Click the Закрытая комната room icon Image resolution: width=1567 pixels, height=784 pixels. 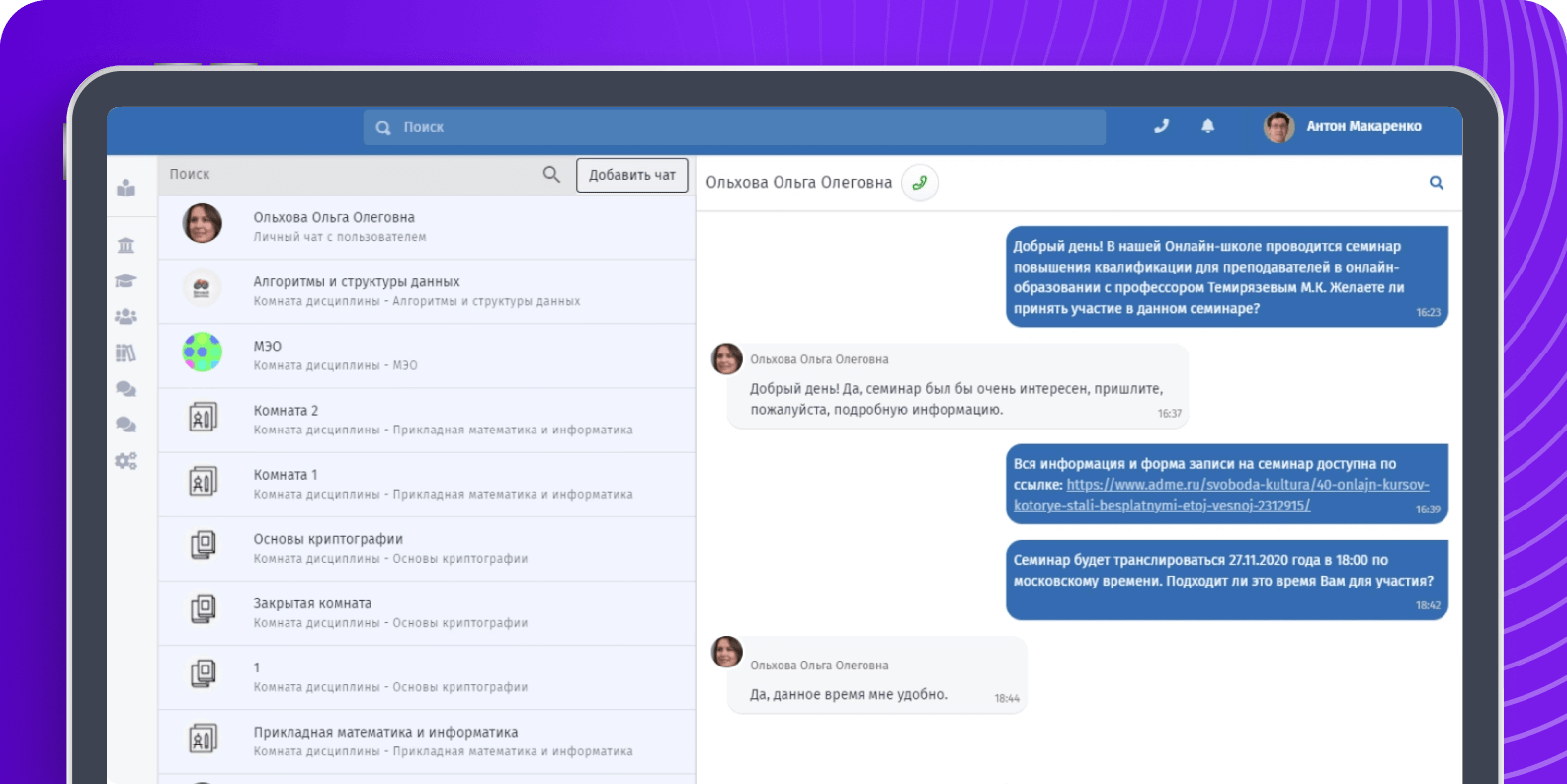point(203,609)
